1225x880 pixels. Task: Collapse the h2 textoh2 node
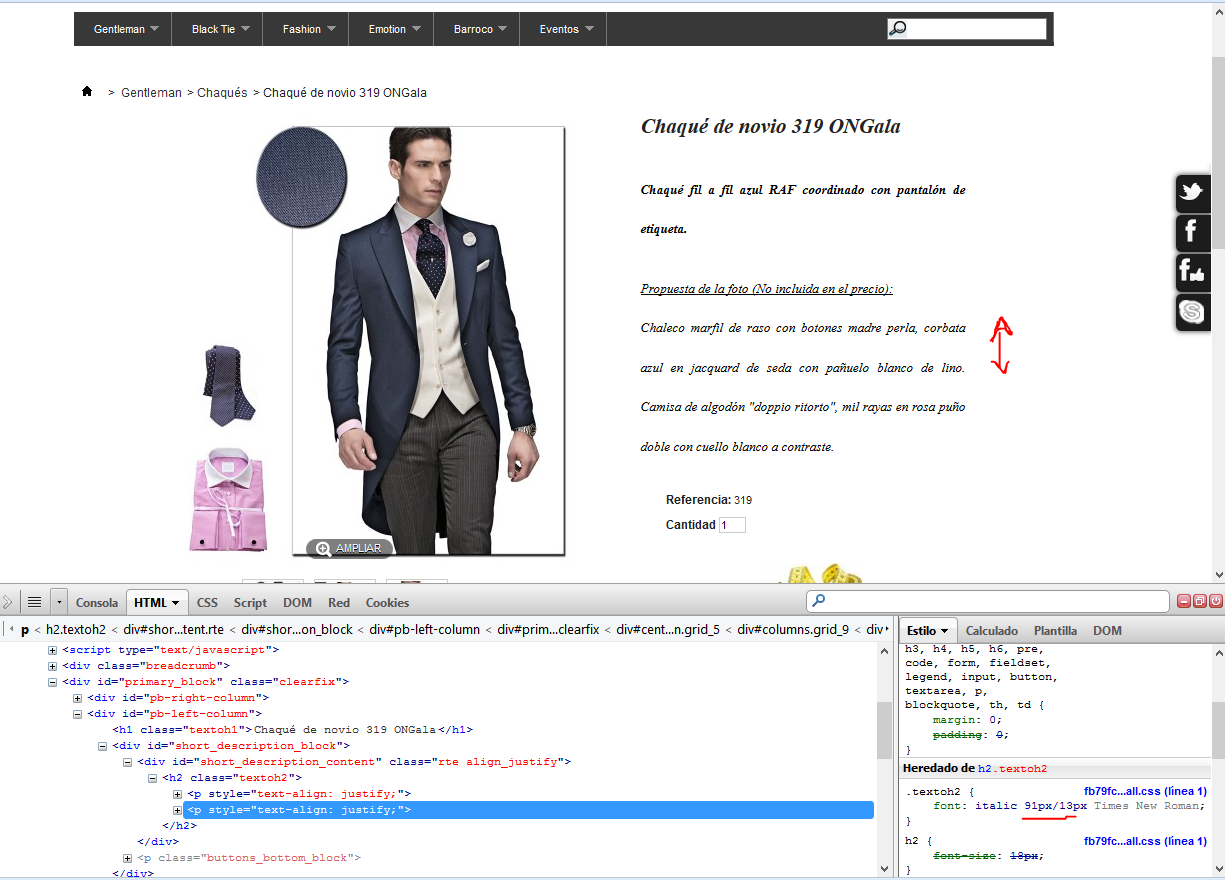[153, 778]
